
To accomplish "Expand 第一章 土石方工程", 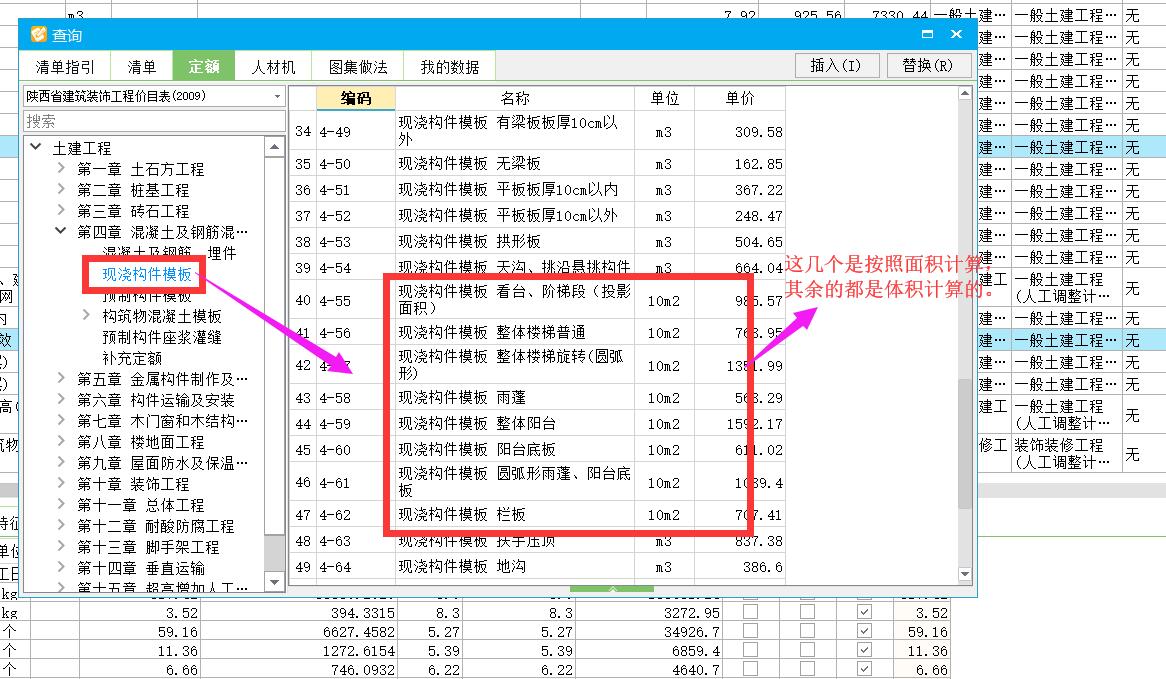I will [x=61, y=168].
